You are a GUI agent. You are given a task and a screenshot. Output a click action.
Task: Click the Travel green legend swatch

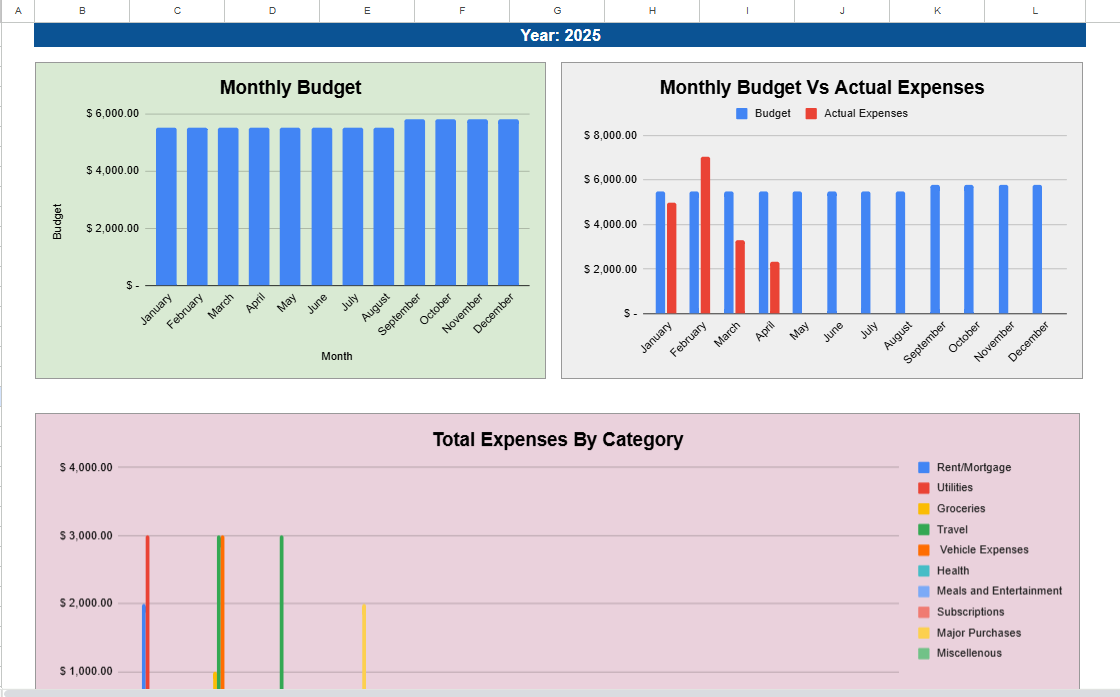coord(923,529)
